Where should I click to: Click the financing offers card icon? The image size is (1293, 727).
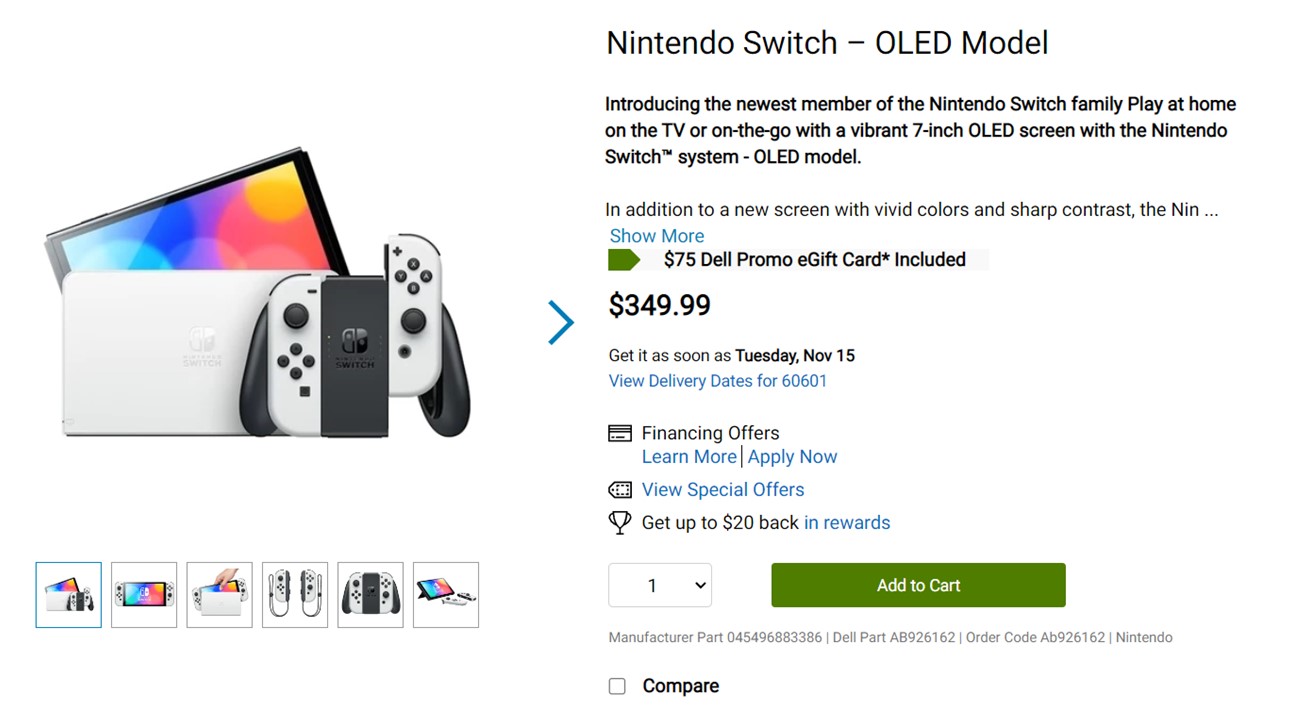pyautogui.click(x=620, y=433)
